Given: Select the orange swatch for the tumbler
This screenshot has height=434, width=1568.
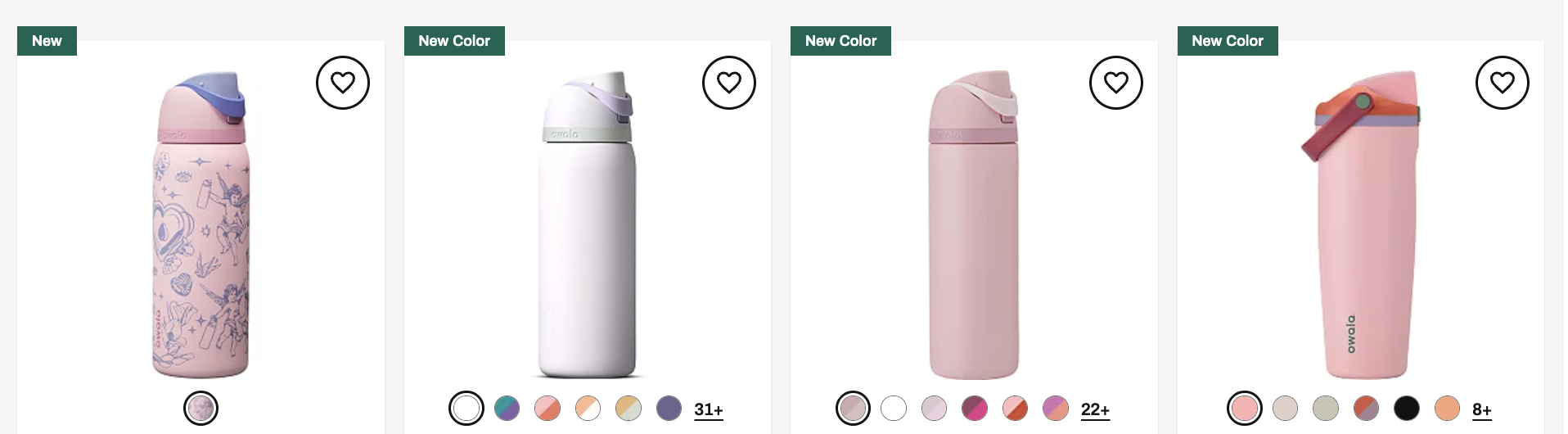Looking at the screenshot, I should (x=1447, y=408).
